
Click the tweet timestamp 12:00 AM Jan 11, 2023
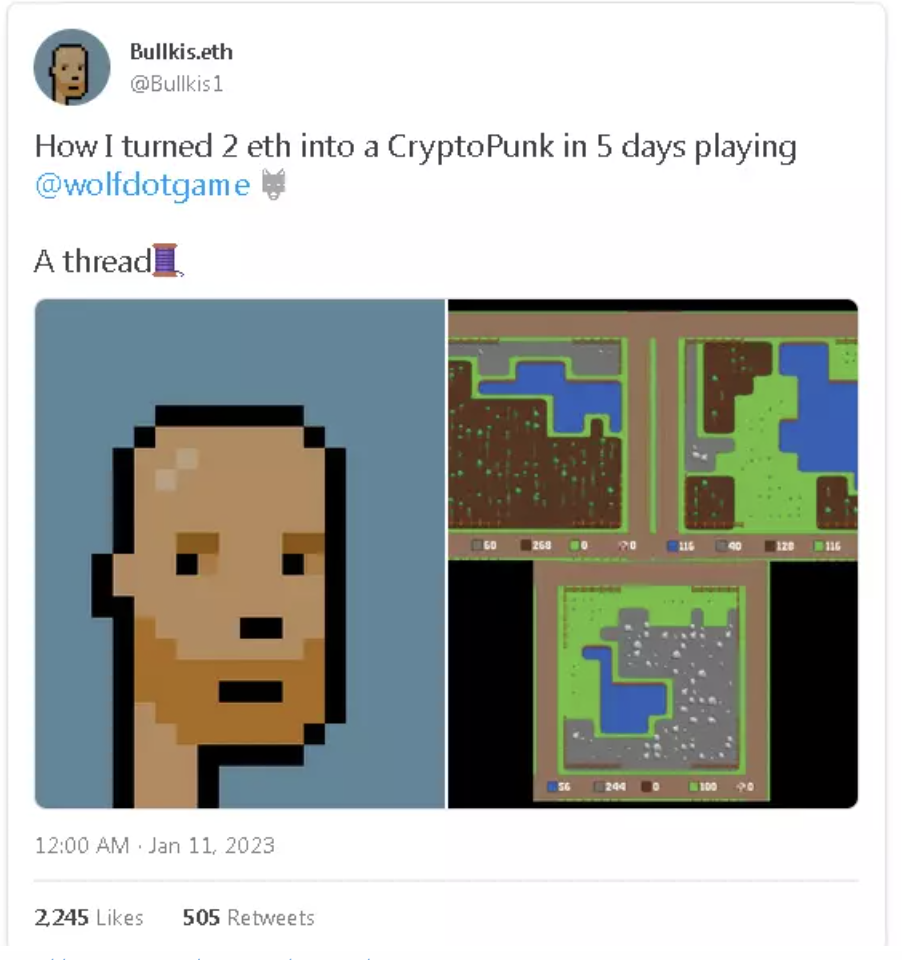(x=155, y=846)
